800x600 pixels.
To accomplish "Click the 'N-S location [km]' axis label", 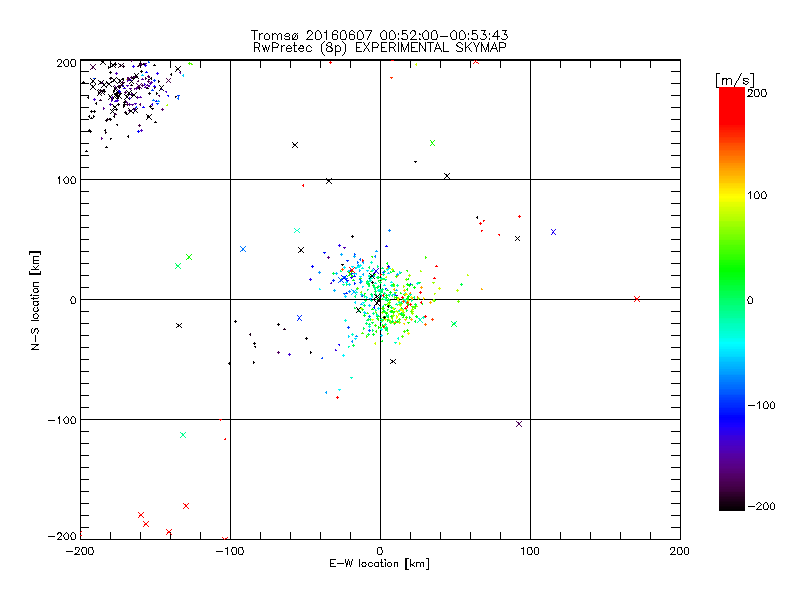I will point(35,300).
